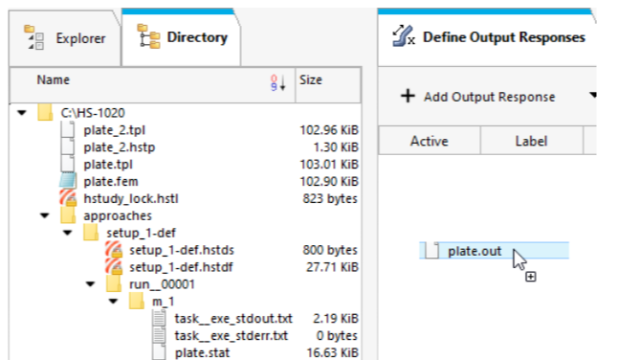
Task: Click the sort order icon in Name header
Action: (x=278, y=82)
